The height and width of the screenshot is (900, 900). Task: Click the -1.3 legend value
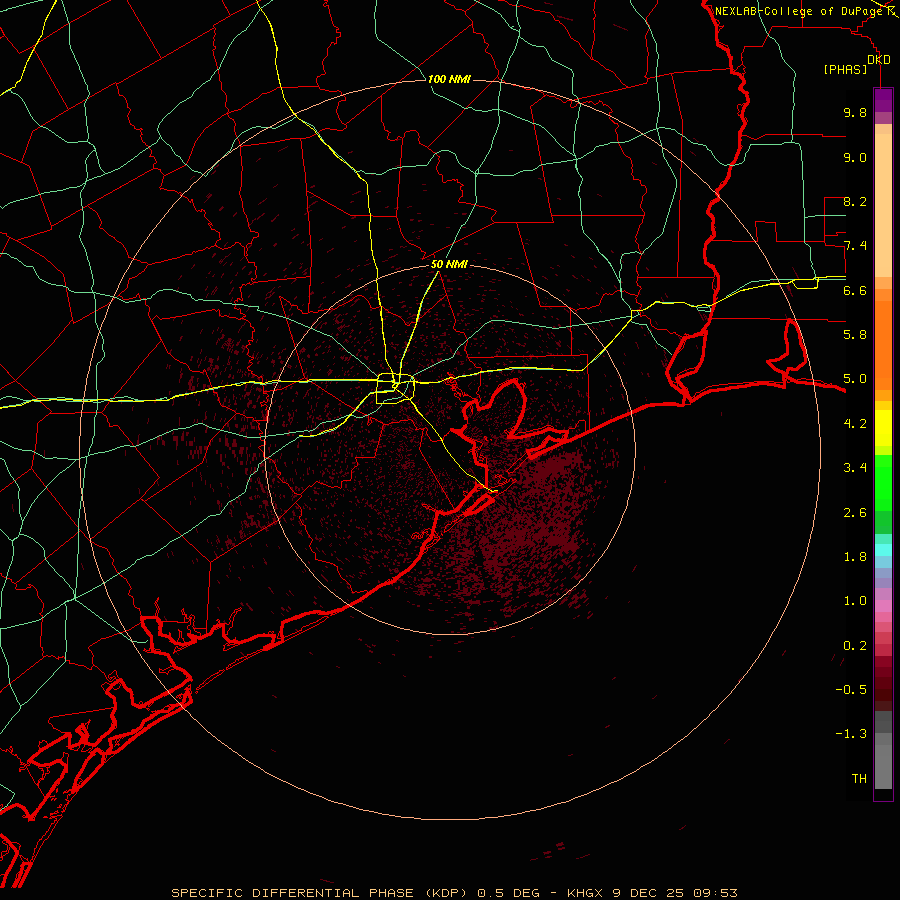point(851,734)
